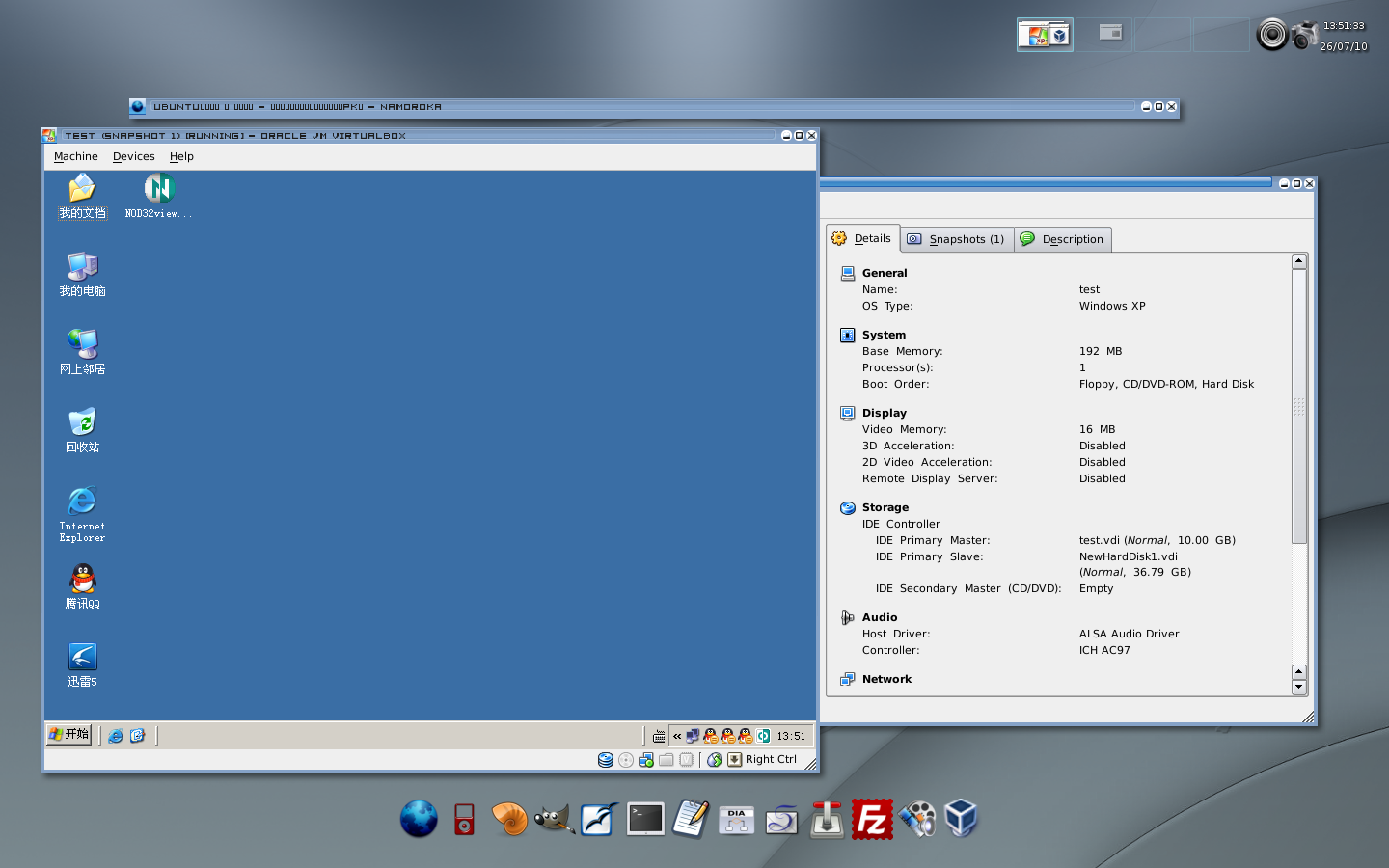Select the Tencent QQ penguin desktop icon
The width and height of the screenshot is (1389, 868).
coord(82,587)
